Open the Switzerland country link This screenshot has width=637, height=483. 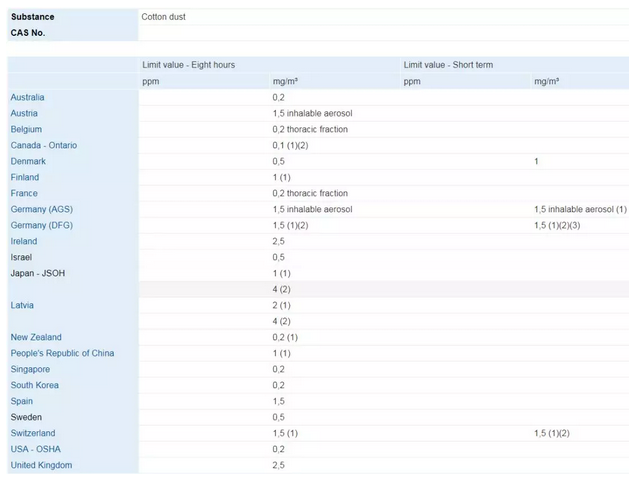33,433
